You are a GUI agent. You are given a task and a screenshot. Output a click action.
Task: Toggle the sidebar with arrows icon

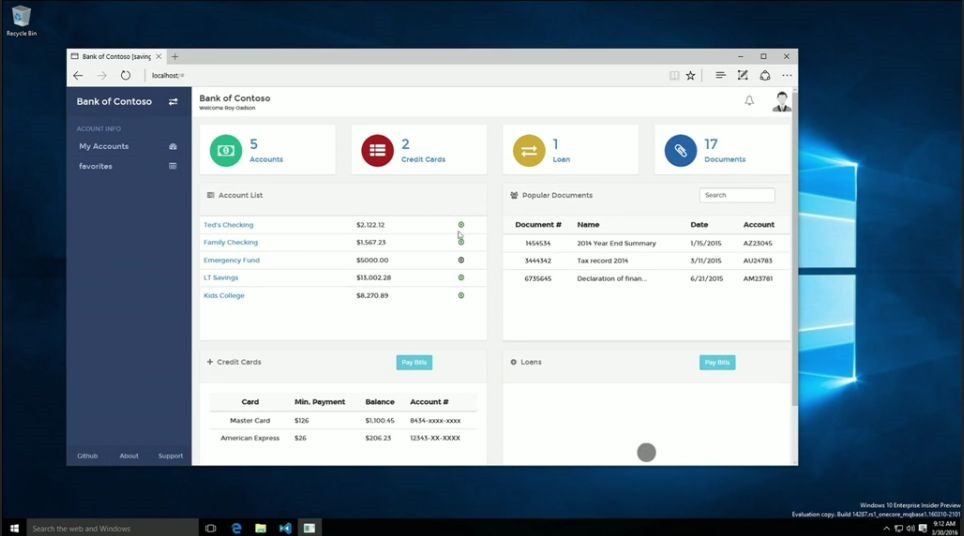173,102
